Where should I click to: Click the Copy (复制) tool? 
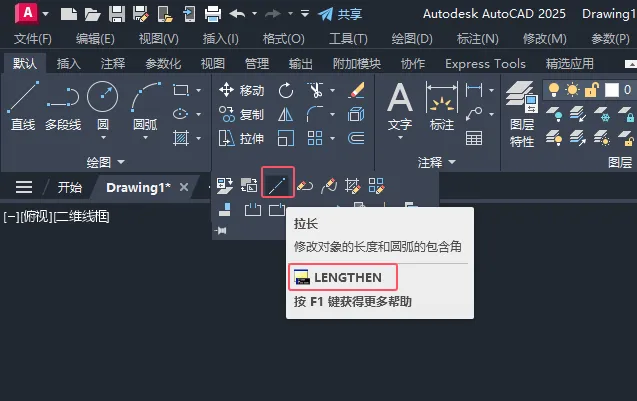(x=241, y=115)
